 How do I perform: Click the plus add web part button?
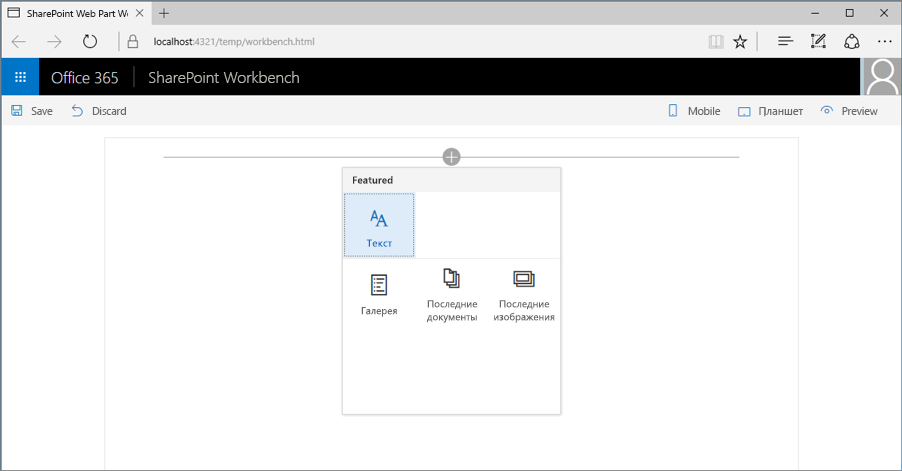click(452, 156)
